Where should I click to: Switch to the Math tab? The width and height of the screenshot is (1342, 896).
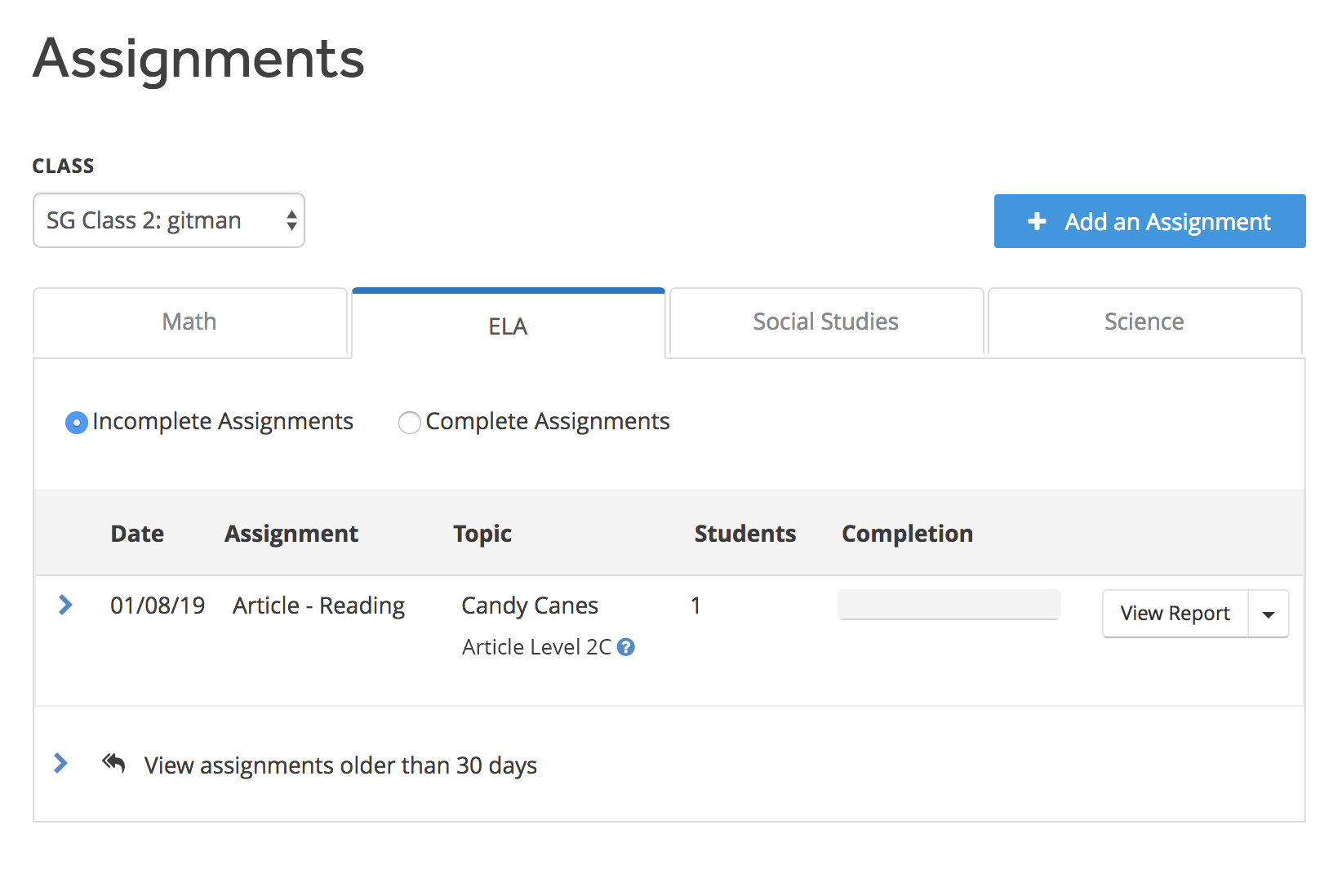pos(190,322)
